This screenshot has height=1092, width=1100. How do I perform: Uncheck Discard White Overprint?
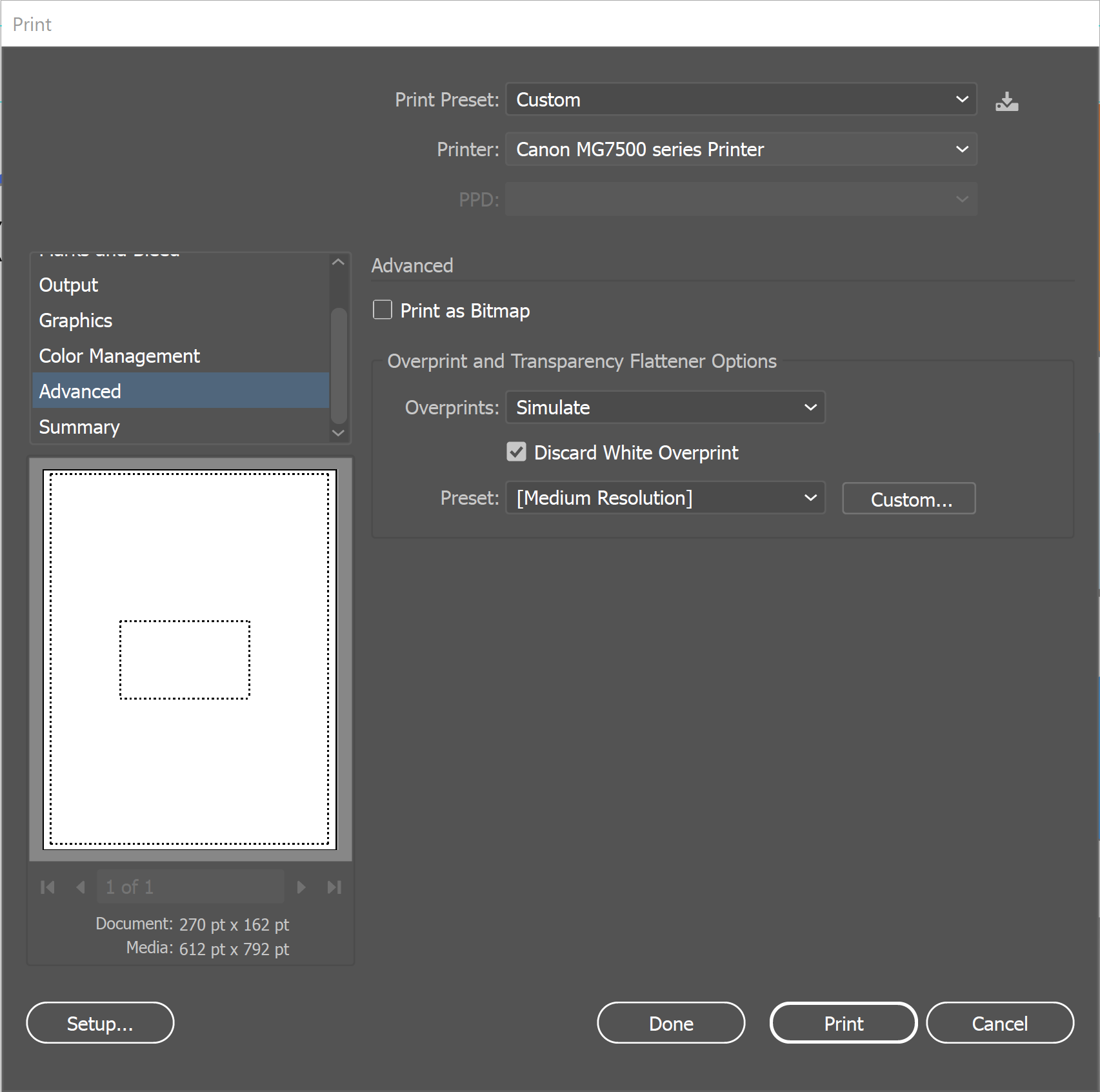click(516, 452)
